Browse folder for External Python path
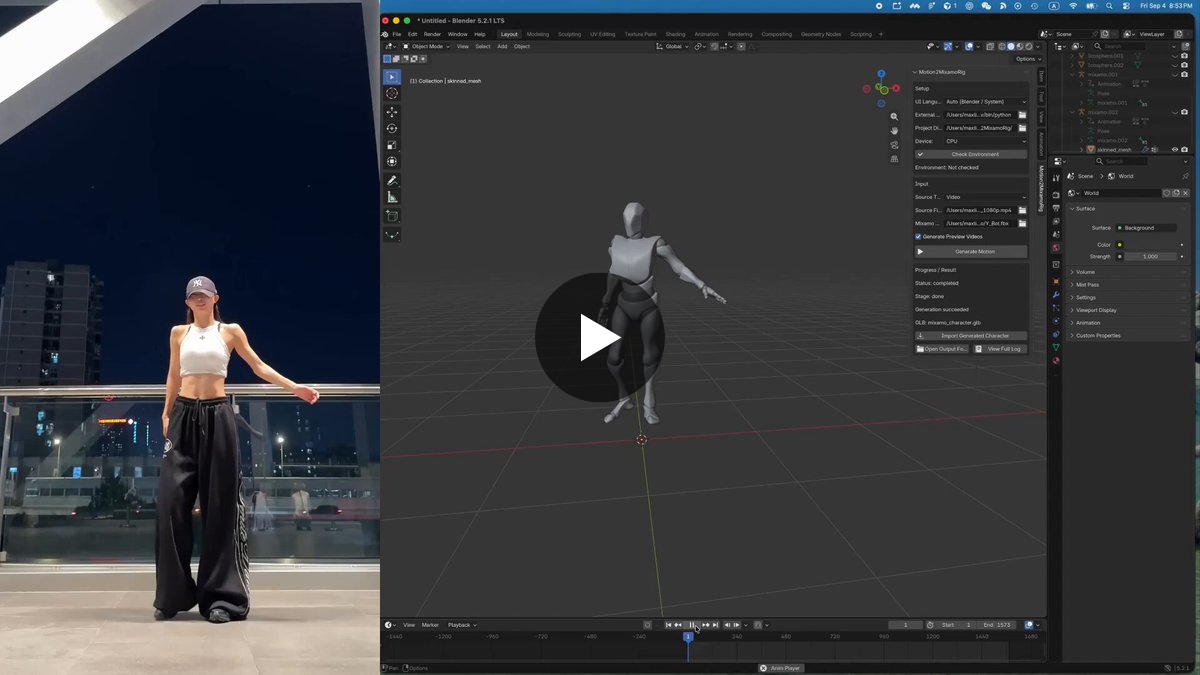The height and width of the screenshot is (675, 1200). [1022, 115]
